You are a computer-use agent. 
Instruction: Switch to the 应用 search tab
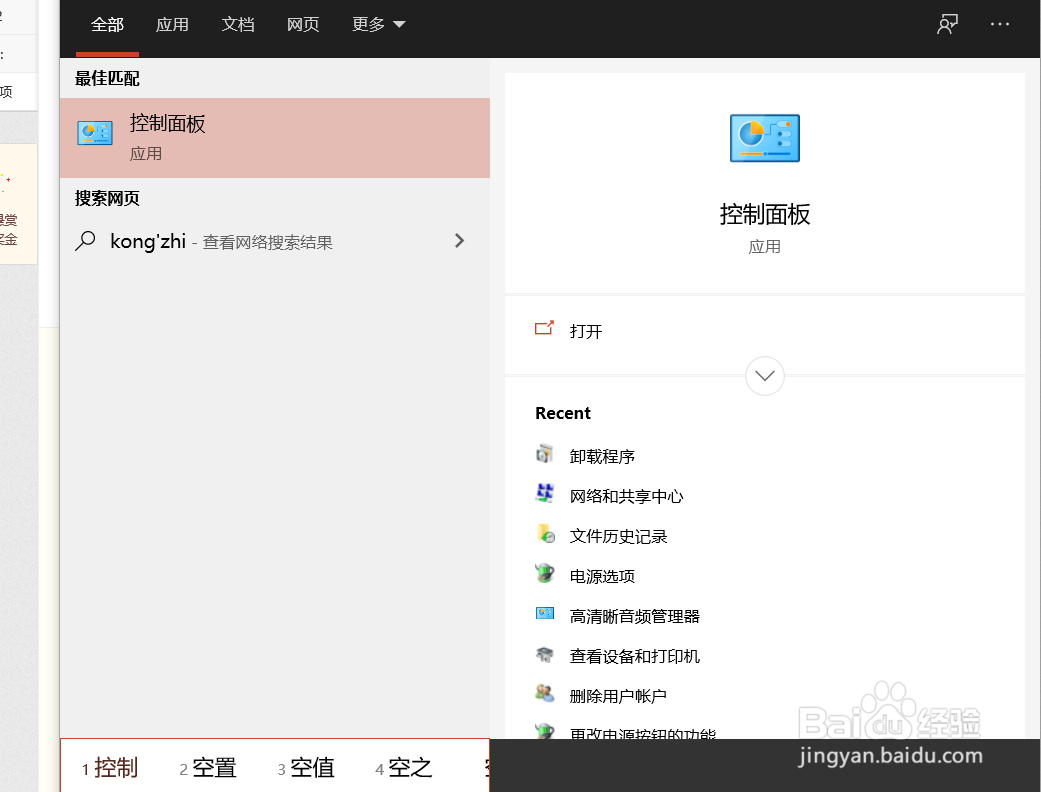pos(172,23)
